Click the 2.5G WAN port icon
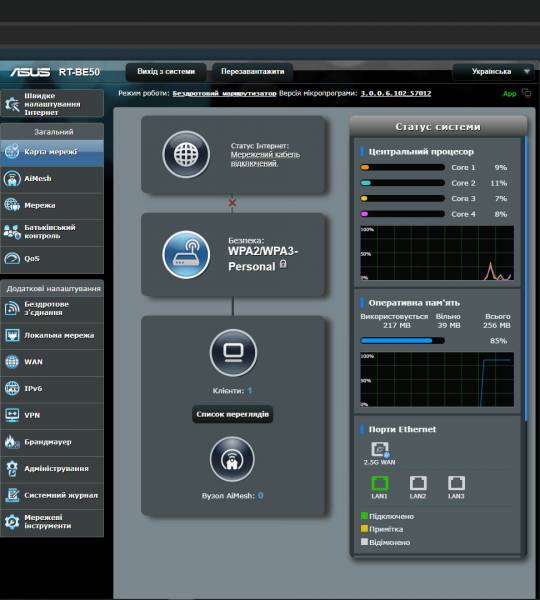 pos(380,449)
